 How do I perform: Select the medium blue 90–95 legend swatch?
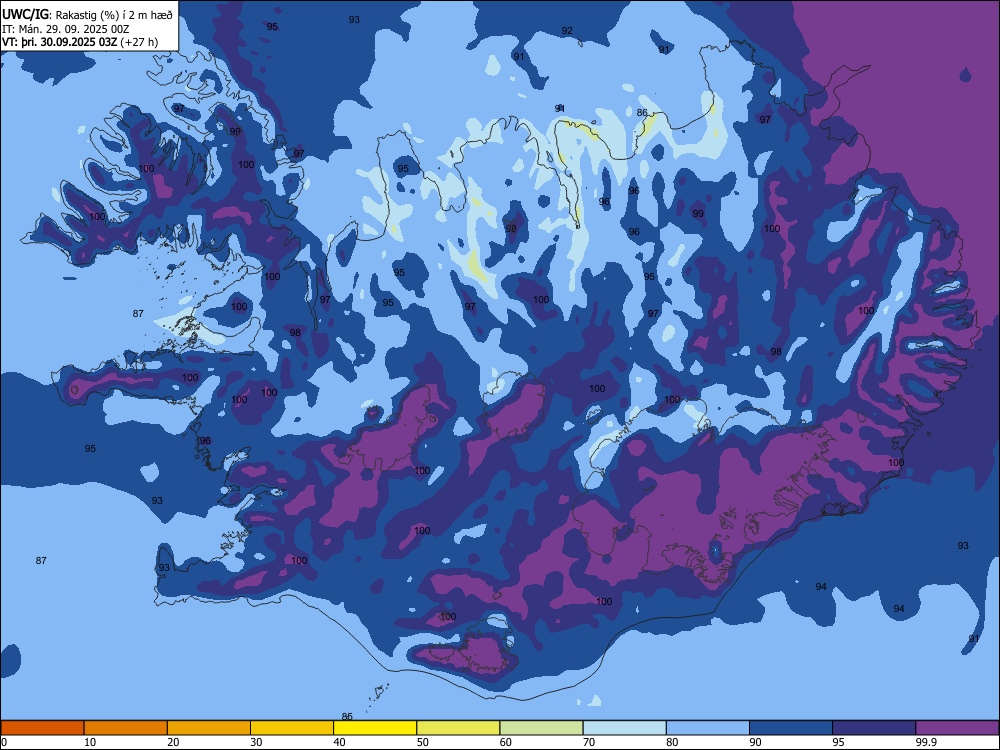point(791,728)
